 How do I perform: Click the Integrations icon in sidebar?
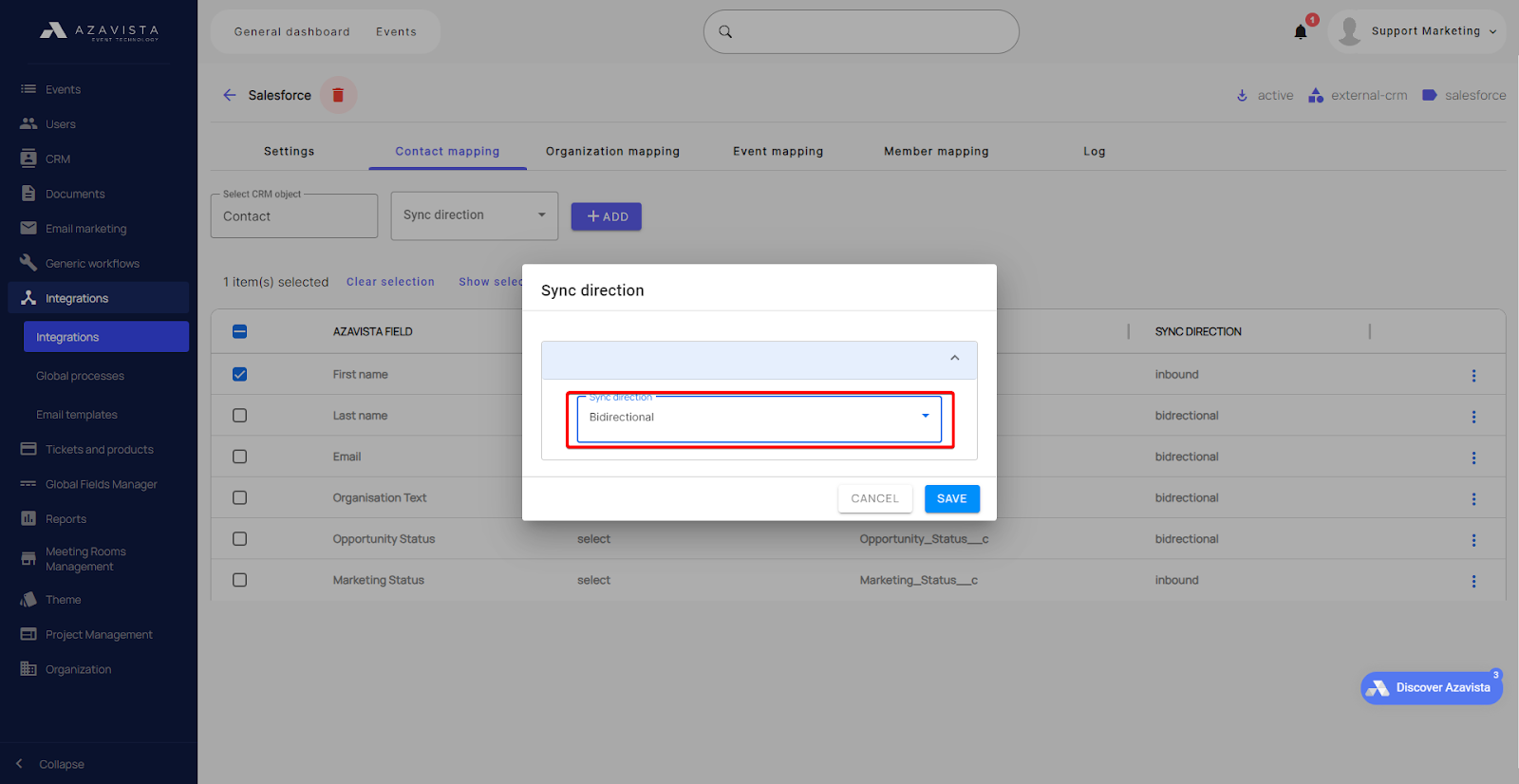click(x=28, y=298)
